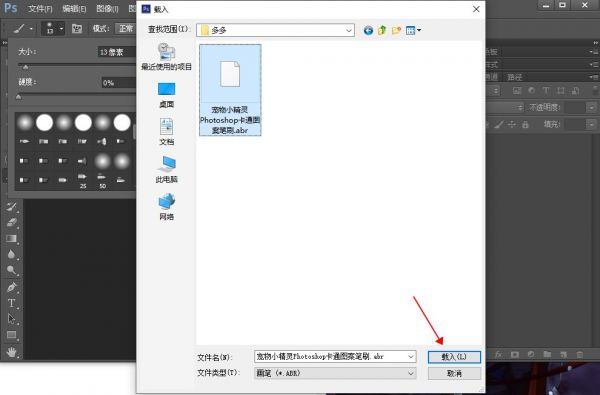Viewport: 600px width, 395px height.
Task: Select the Pen tool in left toolbar
Action: click(x=11, y=287)
